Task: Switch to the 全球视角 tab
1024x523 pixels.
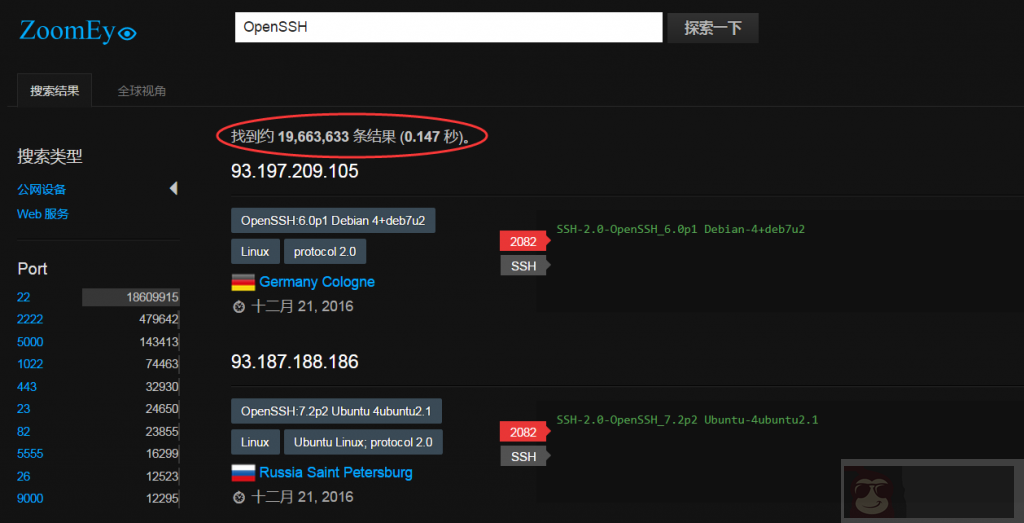Action: pos(142,91)
